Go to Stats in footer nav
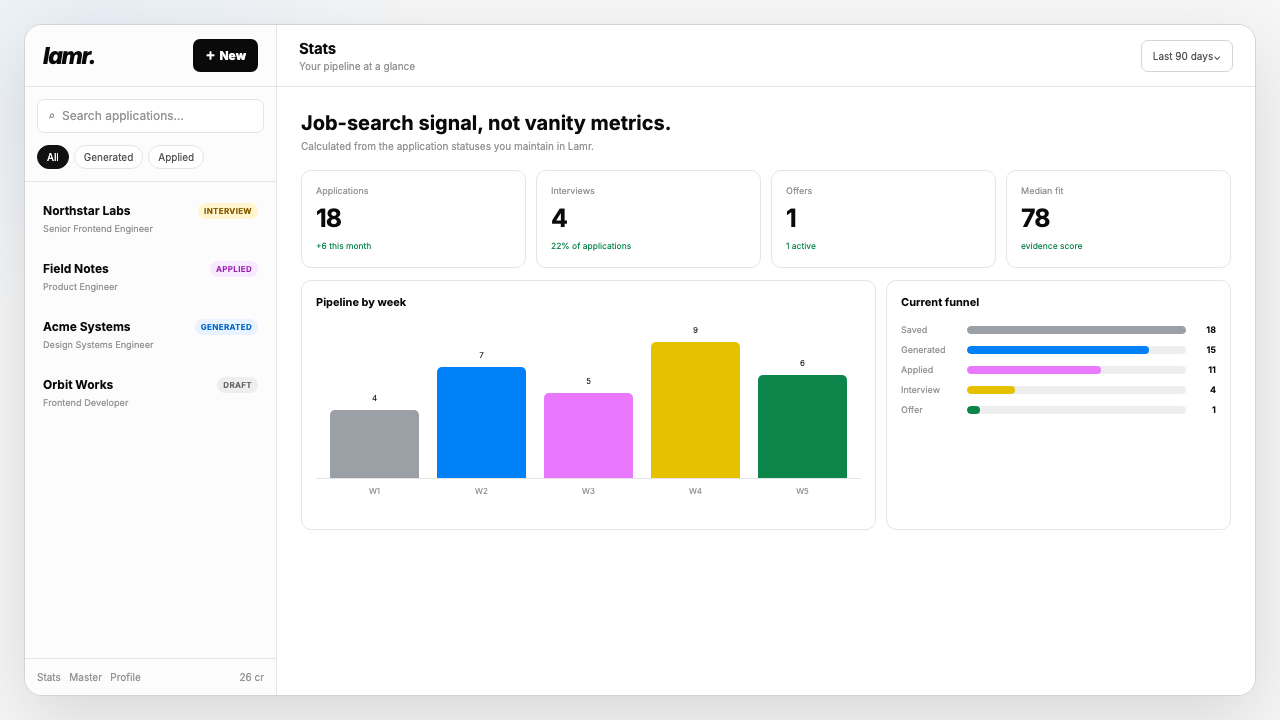This screenshot has height=720, width=1280. pyautogui.click(x=49, y=677)
